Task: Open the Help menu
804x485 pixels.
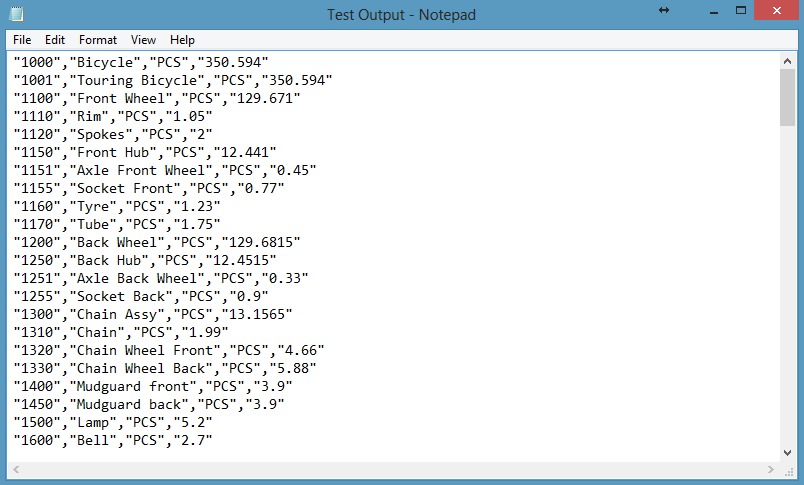Action: [x=182, y=40]
